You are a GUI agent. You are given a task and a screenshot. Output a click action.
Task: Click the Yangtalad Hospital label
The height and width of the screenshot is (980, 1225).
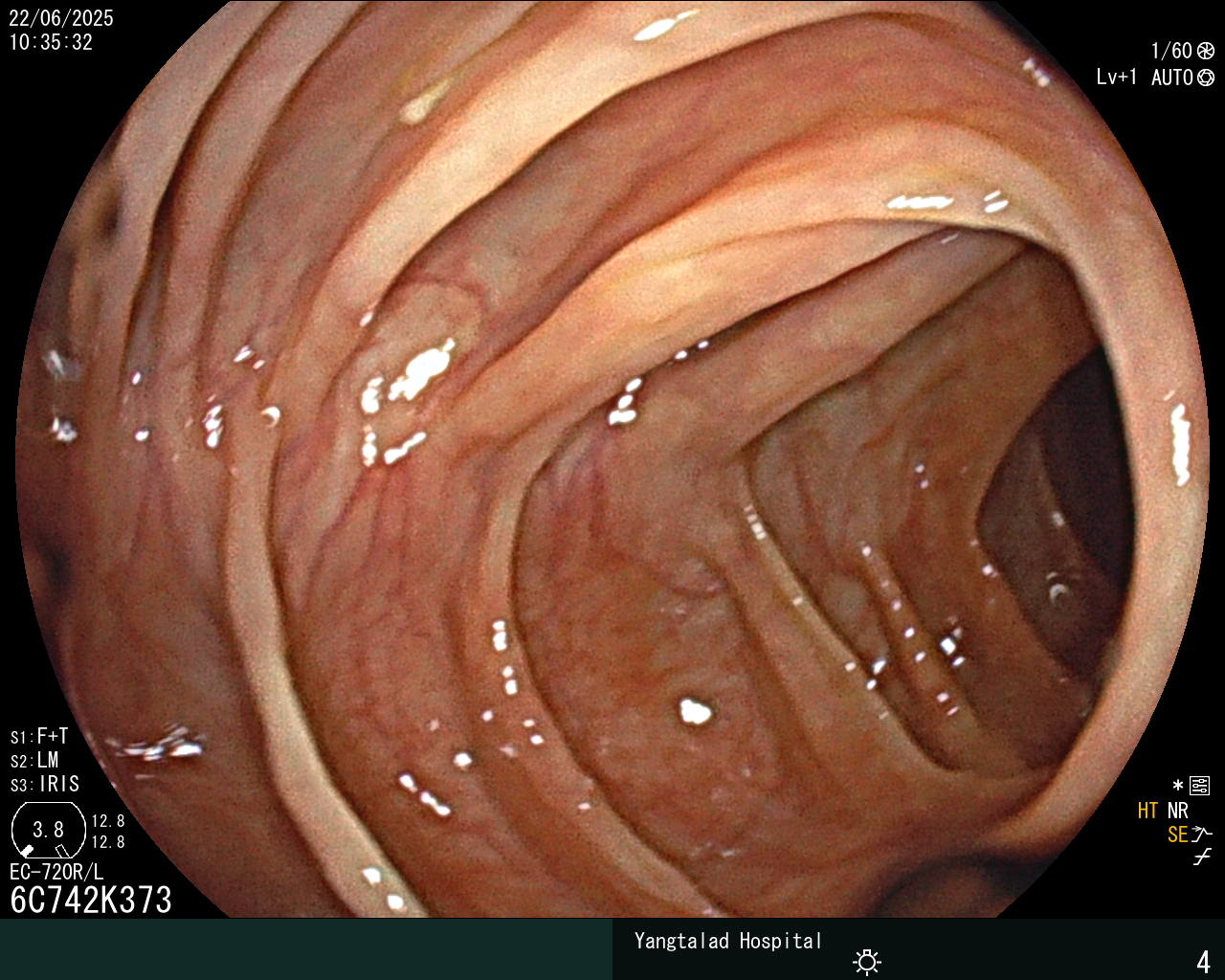point(728,941)
